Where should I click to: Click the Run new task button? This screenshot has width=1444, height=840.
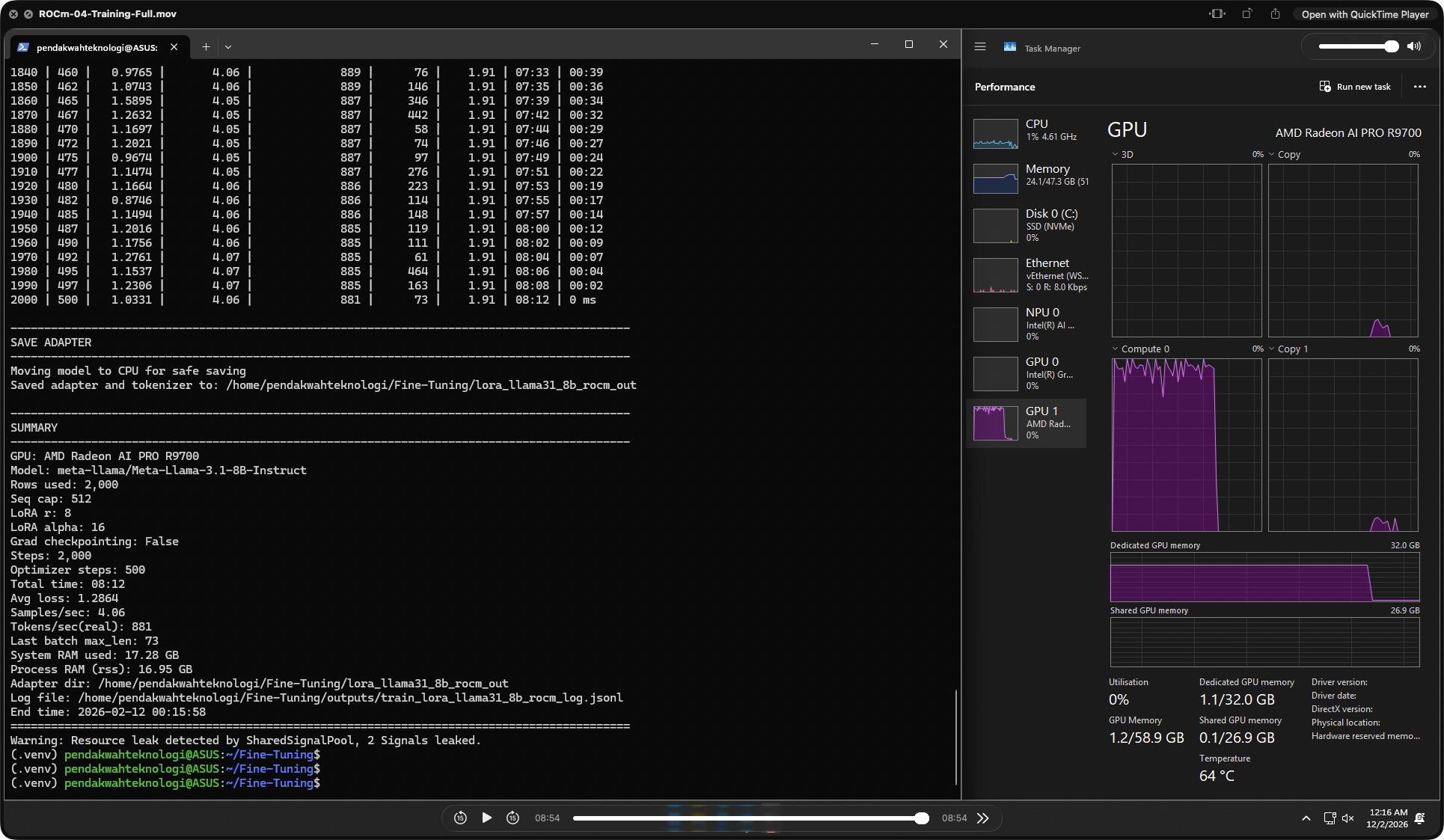tap(1354, 86)
